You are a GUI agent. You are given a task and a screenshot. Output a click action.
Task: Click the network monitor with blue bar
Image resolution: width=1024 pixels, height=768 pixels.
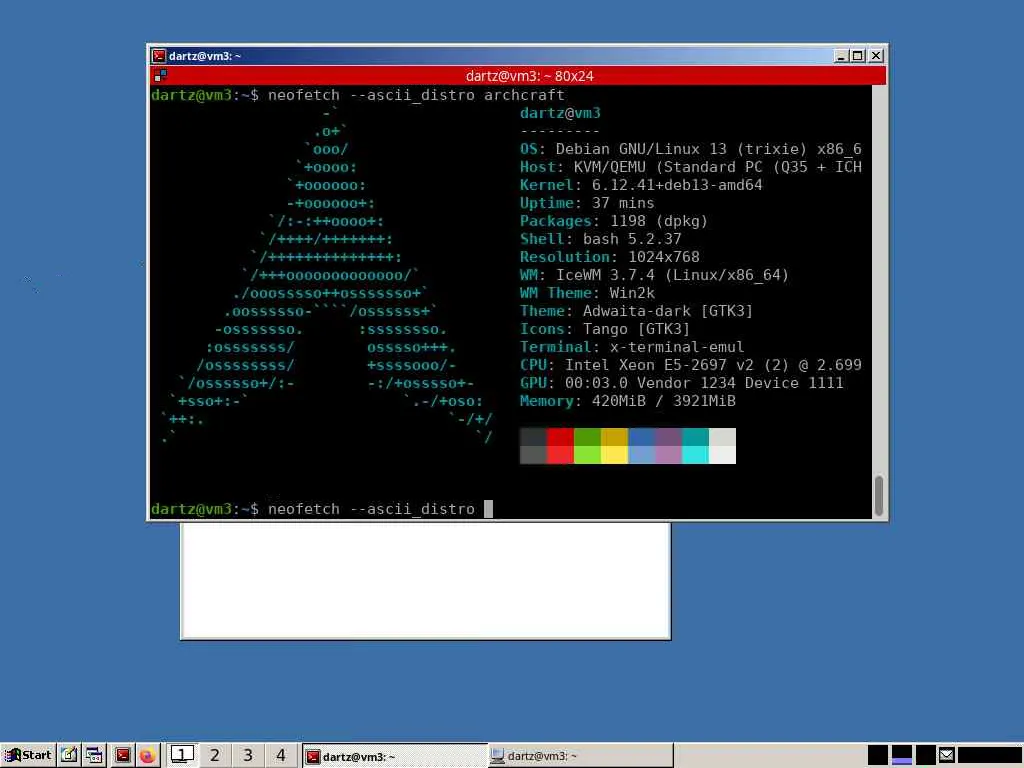902,755
